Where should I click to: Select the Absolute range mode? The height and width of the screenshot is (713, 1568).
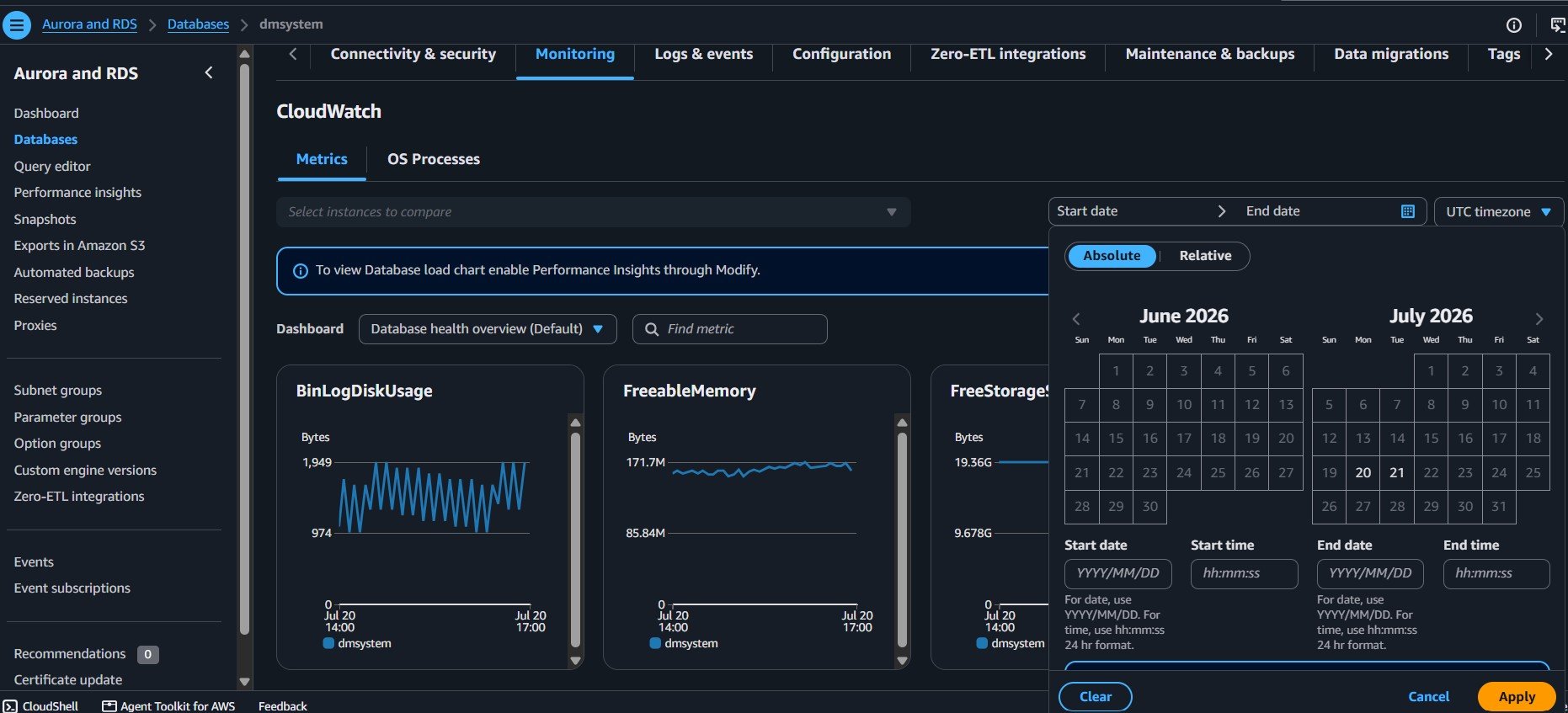point(1112,256)
